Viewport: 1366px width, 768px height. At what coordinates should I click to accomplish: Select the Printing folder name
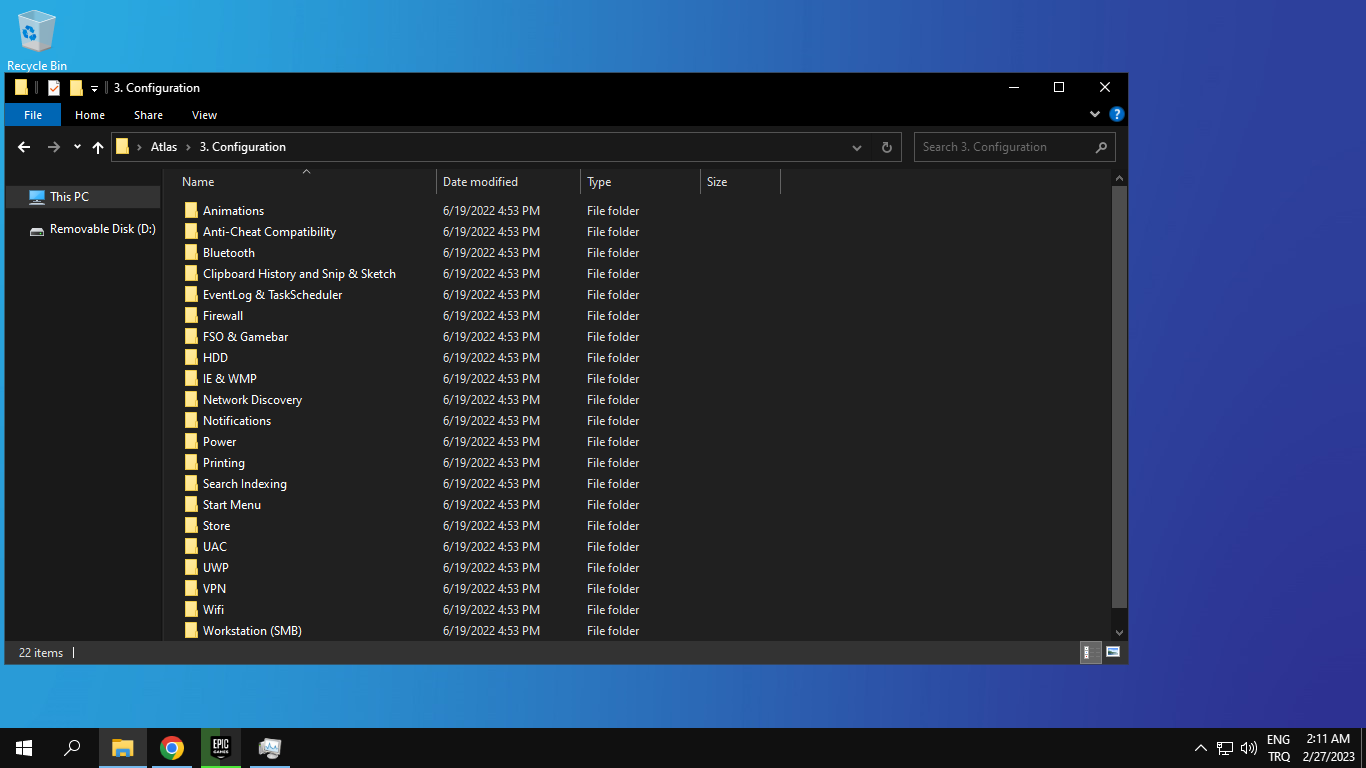click(224, 463)
